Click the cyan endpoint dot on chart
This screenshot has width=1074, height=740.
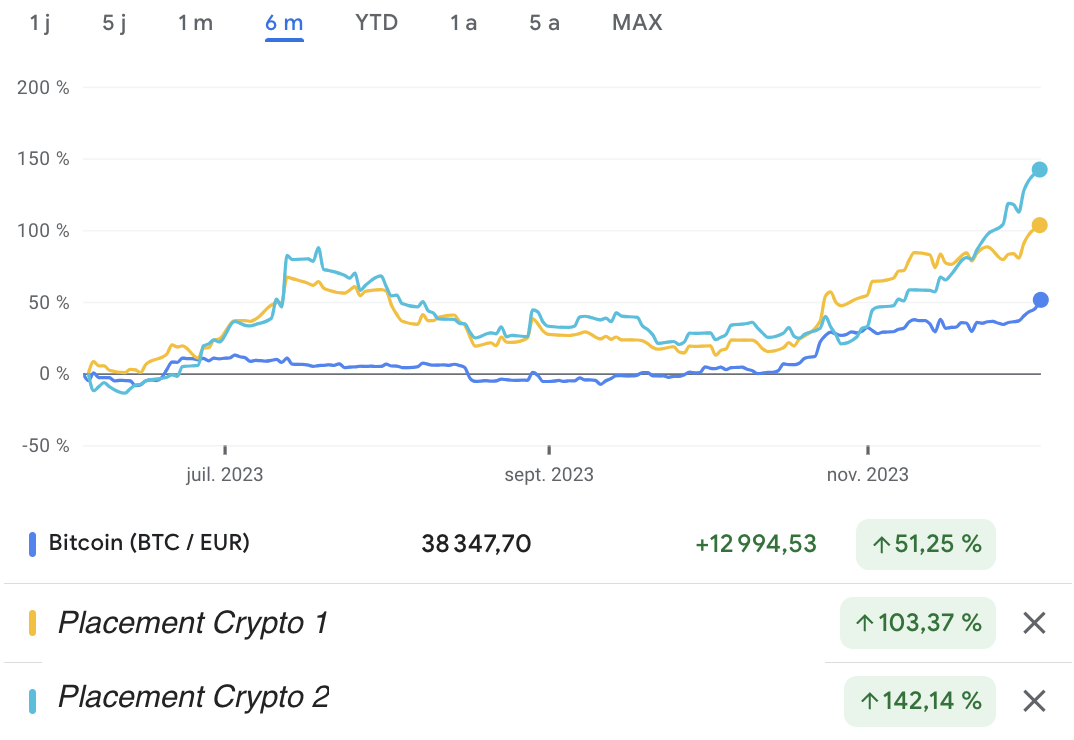pos(1039,169)
